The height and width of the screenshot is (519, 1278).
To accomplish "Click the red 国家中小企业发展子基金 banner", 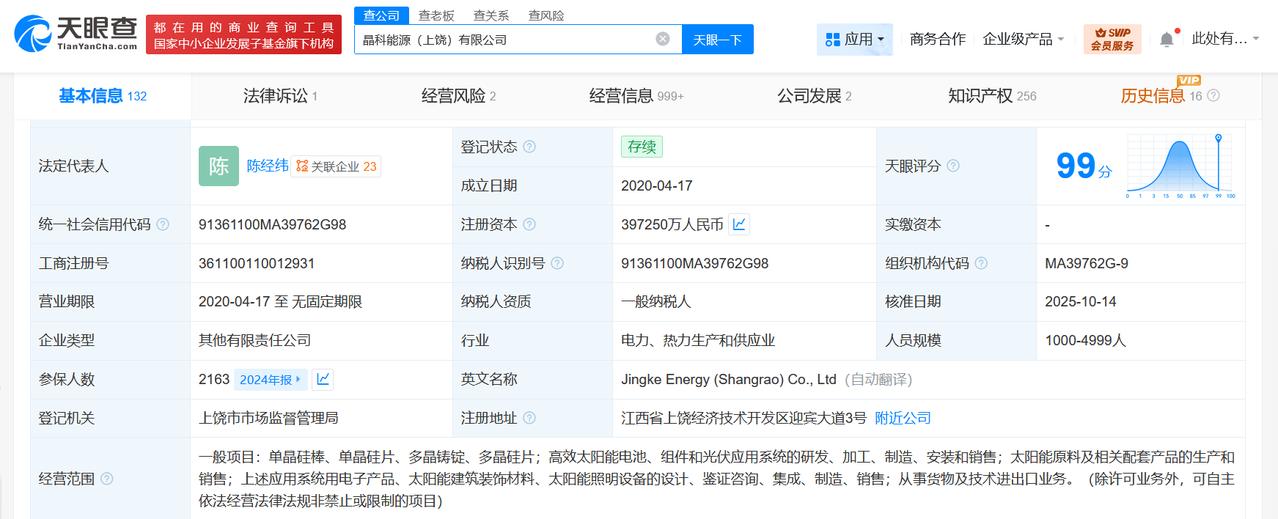I will pyautogui.click(x=245, y=34).
